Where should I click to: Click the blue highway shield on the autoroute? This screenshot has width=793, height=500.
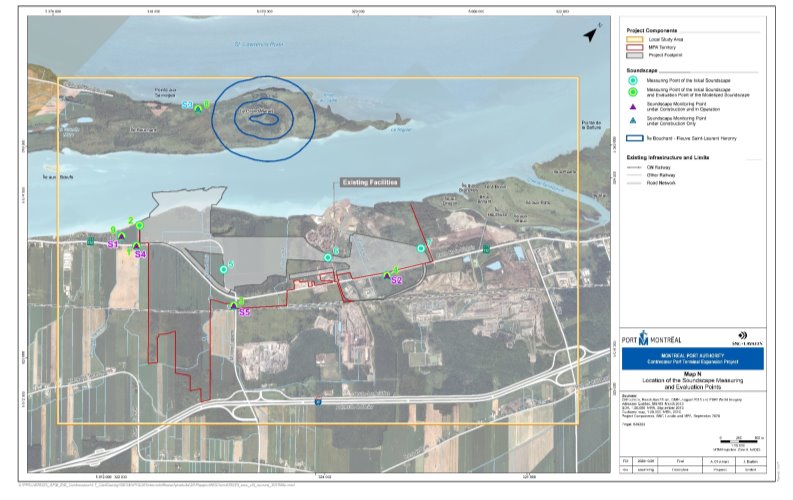coord(318,402)
